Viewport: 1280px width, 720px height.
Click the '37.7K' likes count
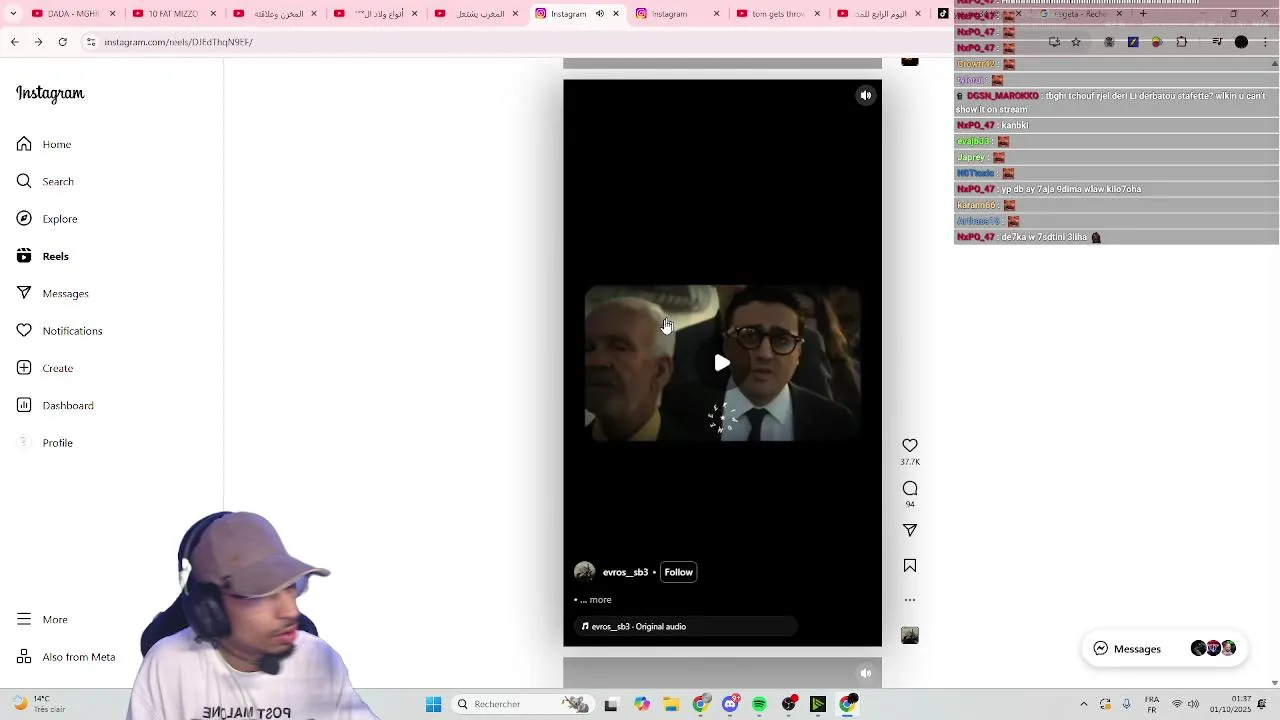pos(910,462)
